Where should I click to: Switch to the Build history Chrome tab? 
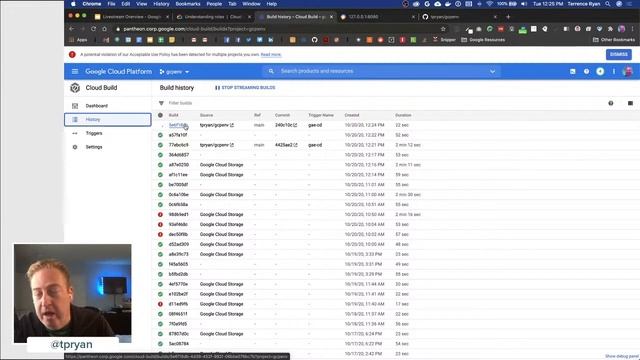(x=295, y=17)
